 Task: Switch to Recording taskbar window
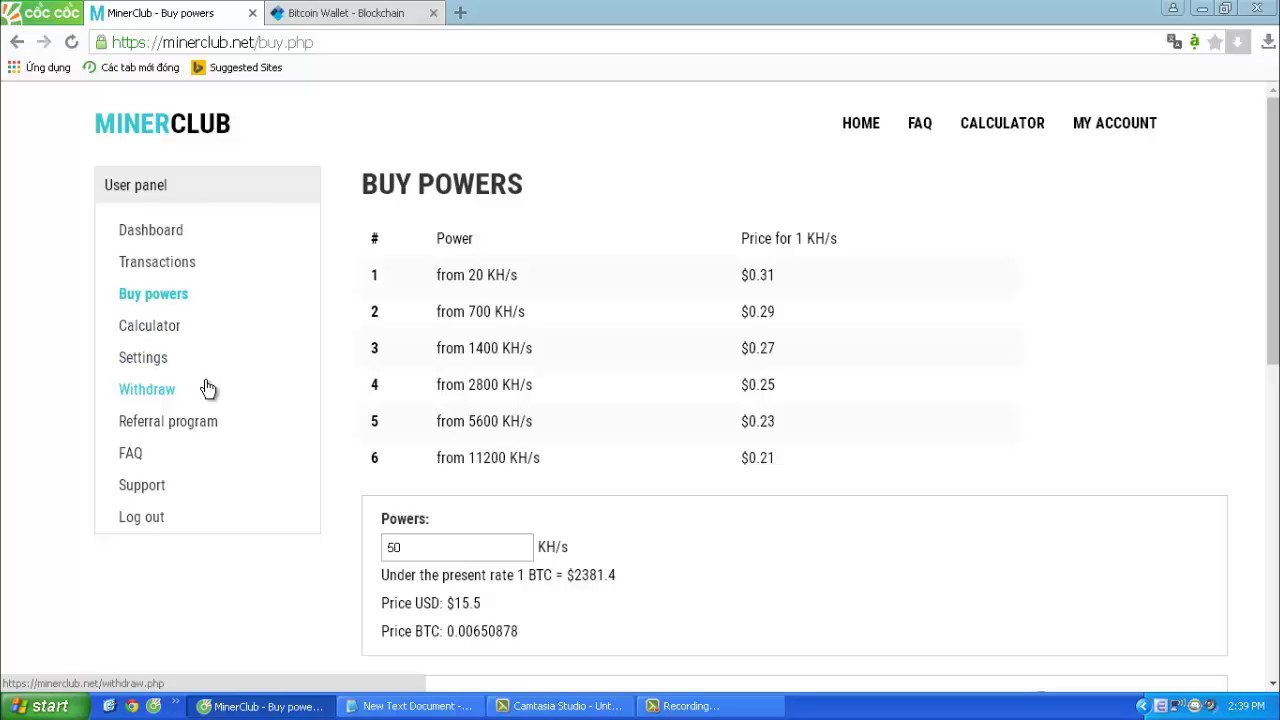(709, 706)
